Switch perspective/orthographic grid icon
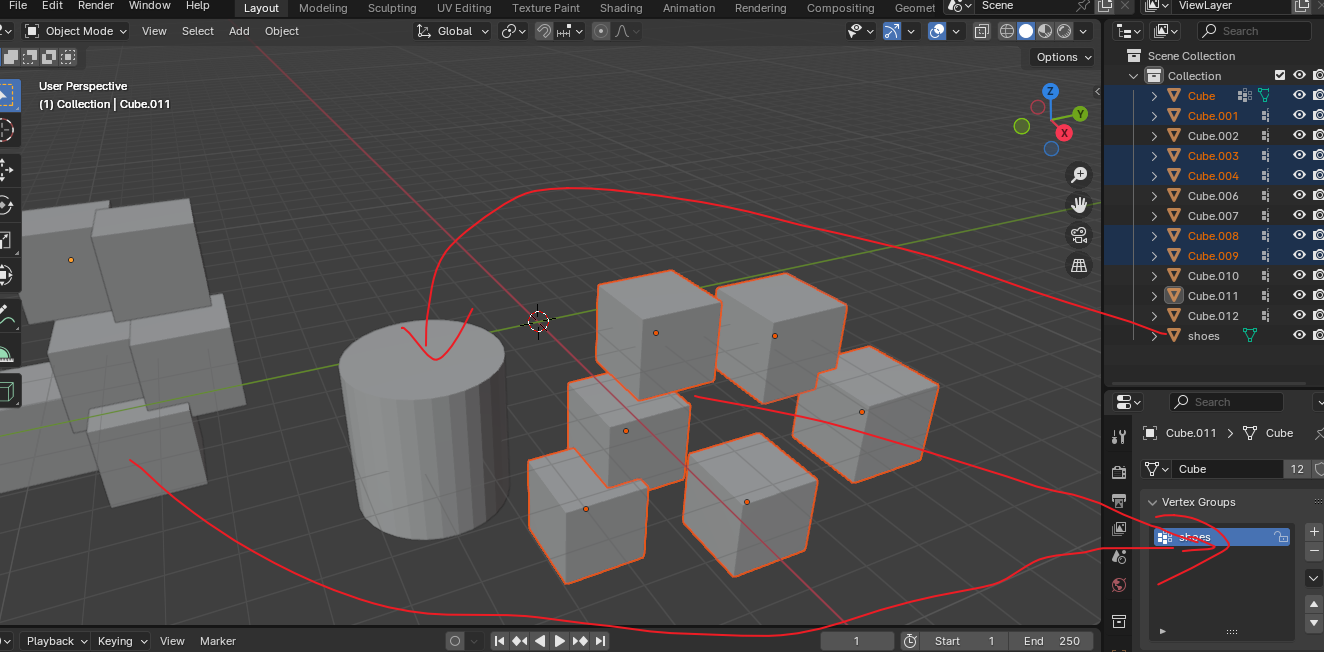The width and height of the screenshot is (1324, 652). pyautogui.click(x=1079, y=265)
